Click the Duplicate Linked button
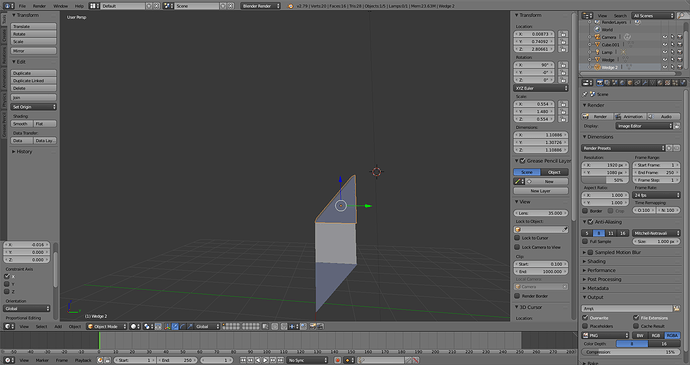690x365 pixels. 34,81
